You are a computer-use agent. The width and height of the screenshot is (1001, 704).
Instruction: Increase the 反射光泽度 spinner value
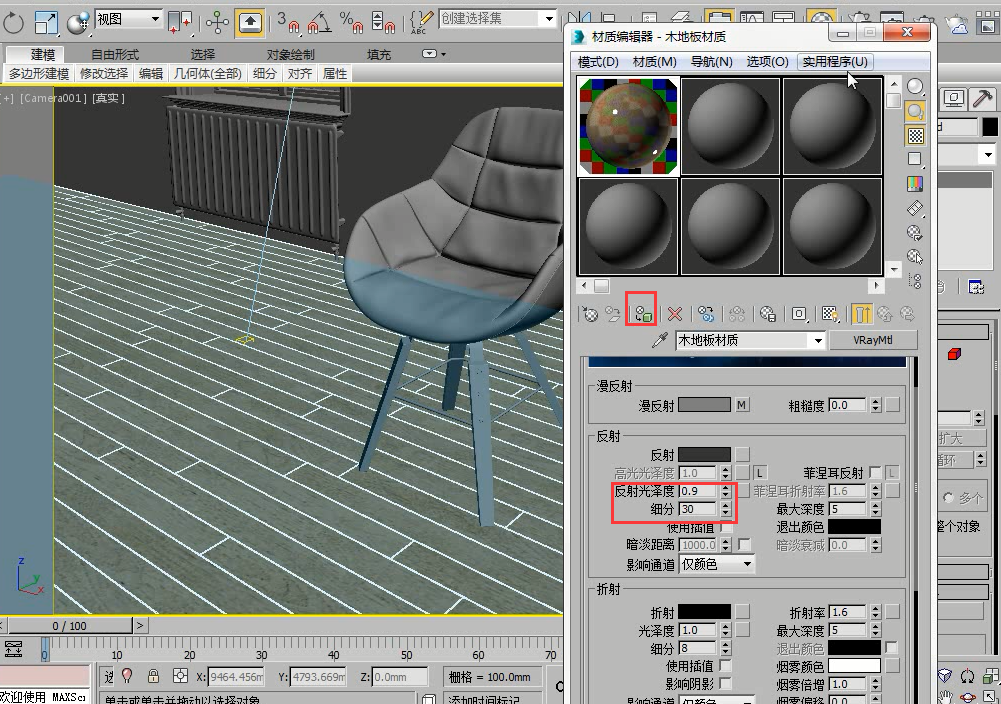point(725,488)
